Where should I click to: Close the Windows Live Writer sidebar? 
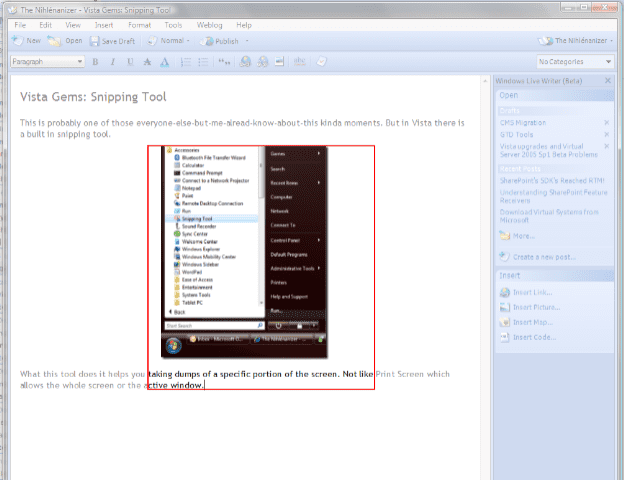click(x=608, y=81)
